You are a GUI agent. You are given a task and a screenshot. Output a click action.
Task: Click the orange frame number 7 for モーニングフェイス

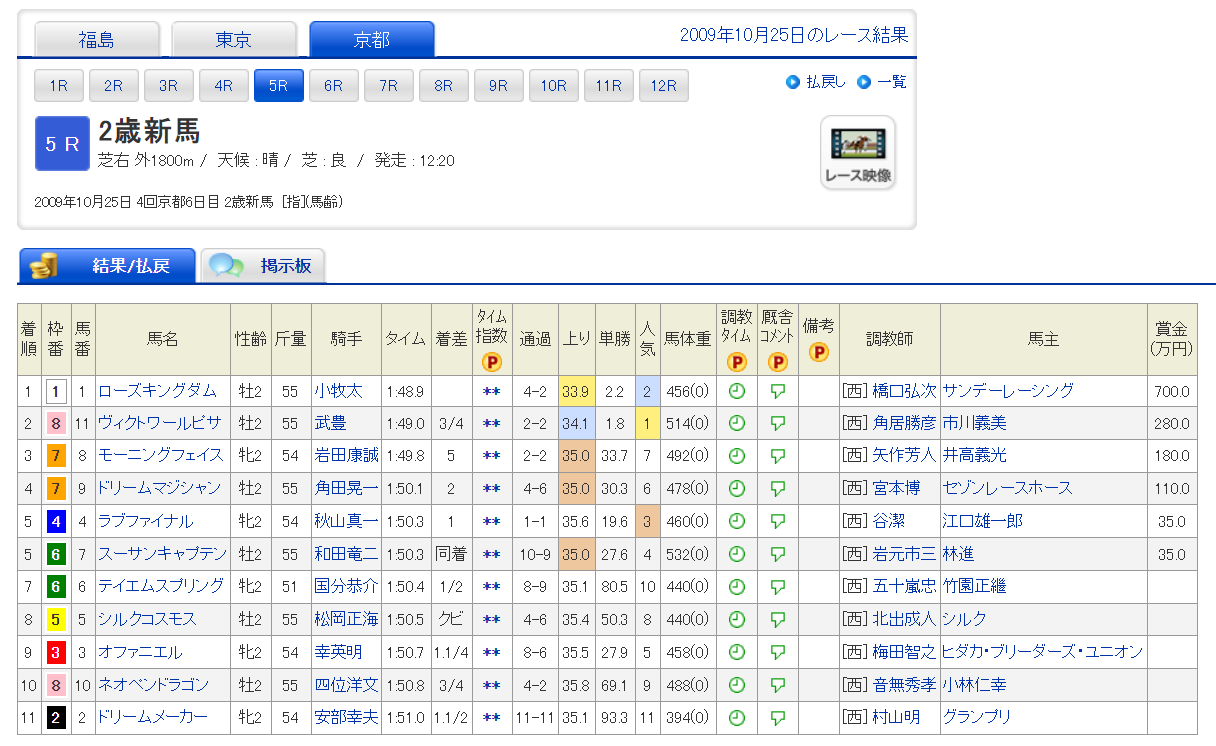(x=57, y=456)
